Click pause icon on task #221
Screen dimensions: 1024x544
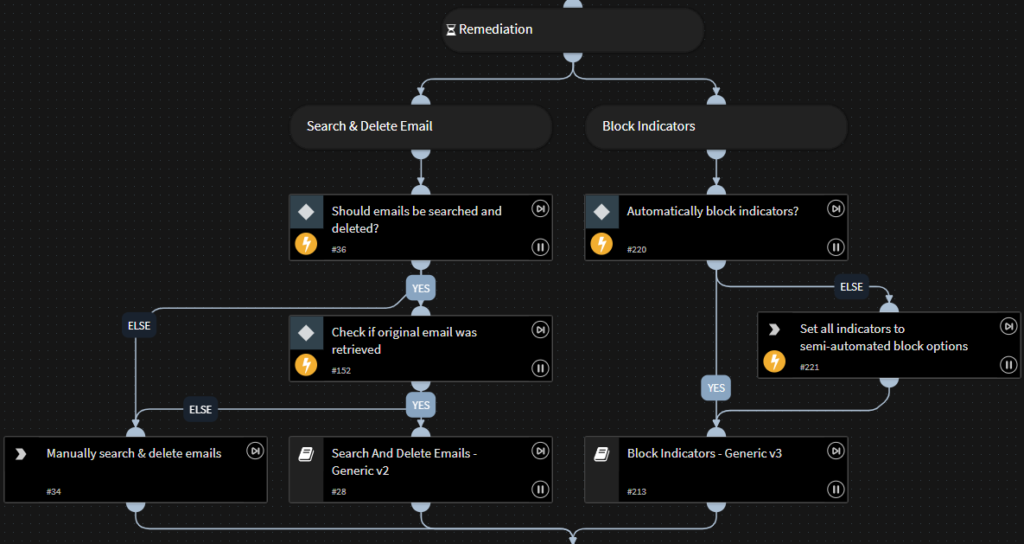tap(1008, 365)
